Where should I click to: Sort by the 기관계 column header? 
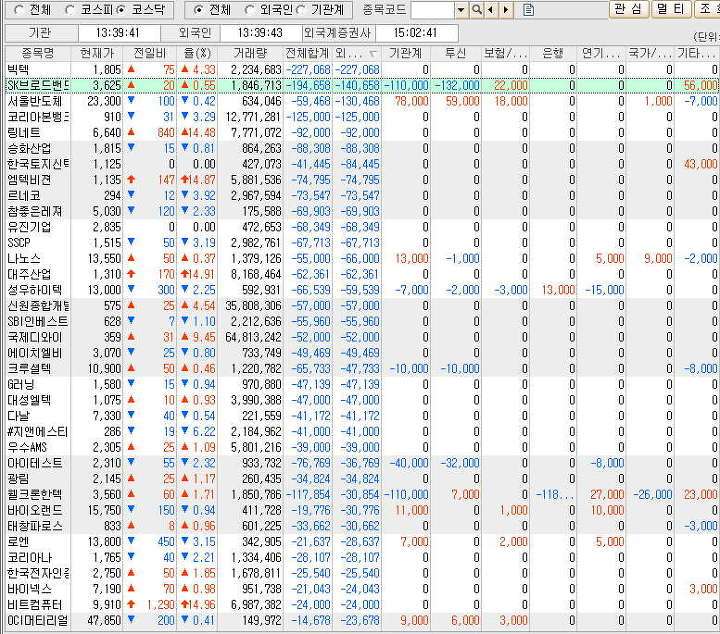click(406, 53)
